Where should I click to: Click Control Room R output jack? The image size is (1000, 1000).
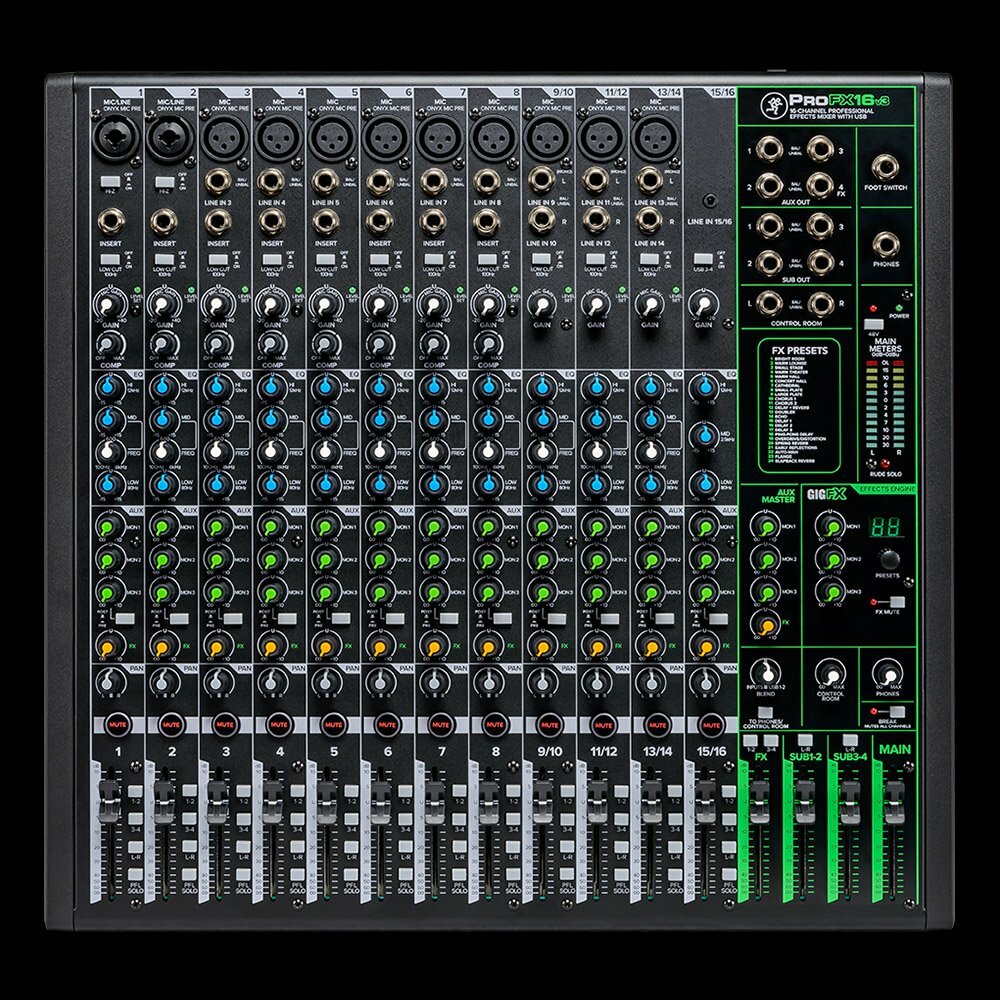point(820,304)
